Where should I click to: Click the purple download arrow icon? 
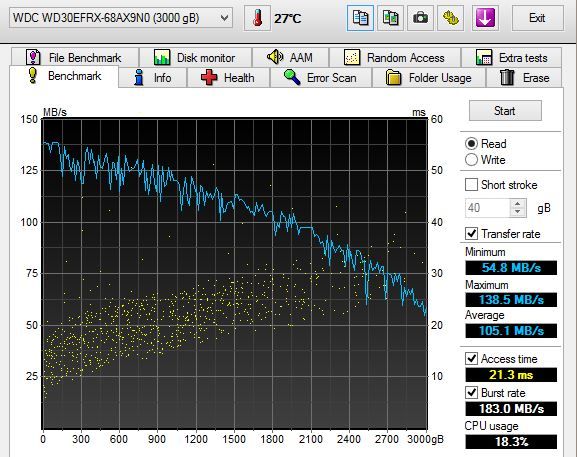(x=485, y=18)
